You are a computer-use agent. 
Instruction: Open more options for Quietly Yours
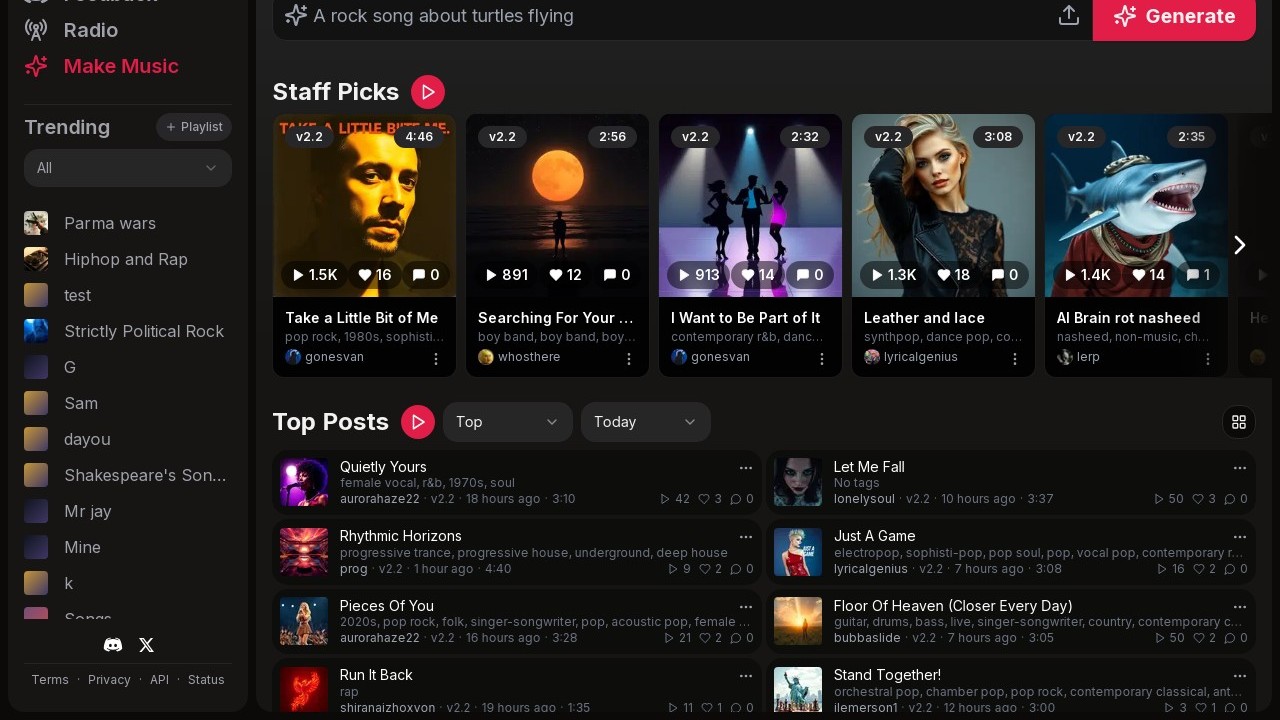click(745, 467)
